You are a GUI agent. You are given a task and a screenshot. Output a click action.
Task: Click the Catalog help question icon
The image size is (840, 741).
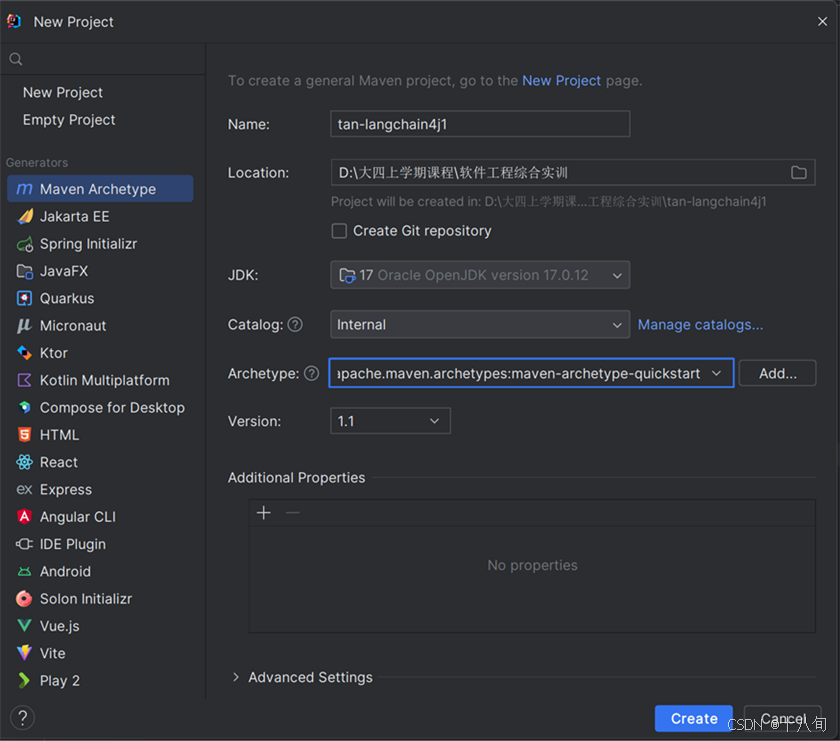(x=295, y=324)
